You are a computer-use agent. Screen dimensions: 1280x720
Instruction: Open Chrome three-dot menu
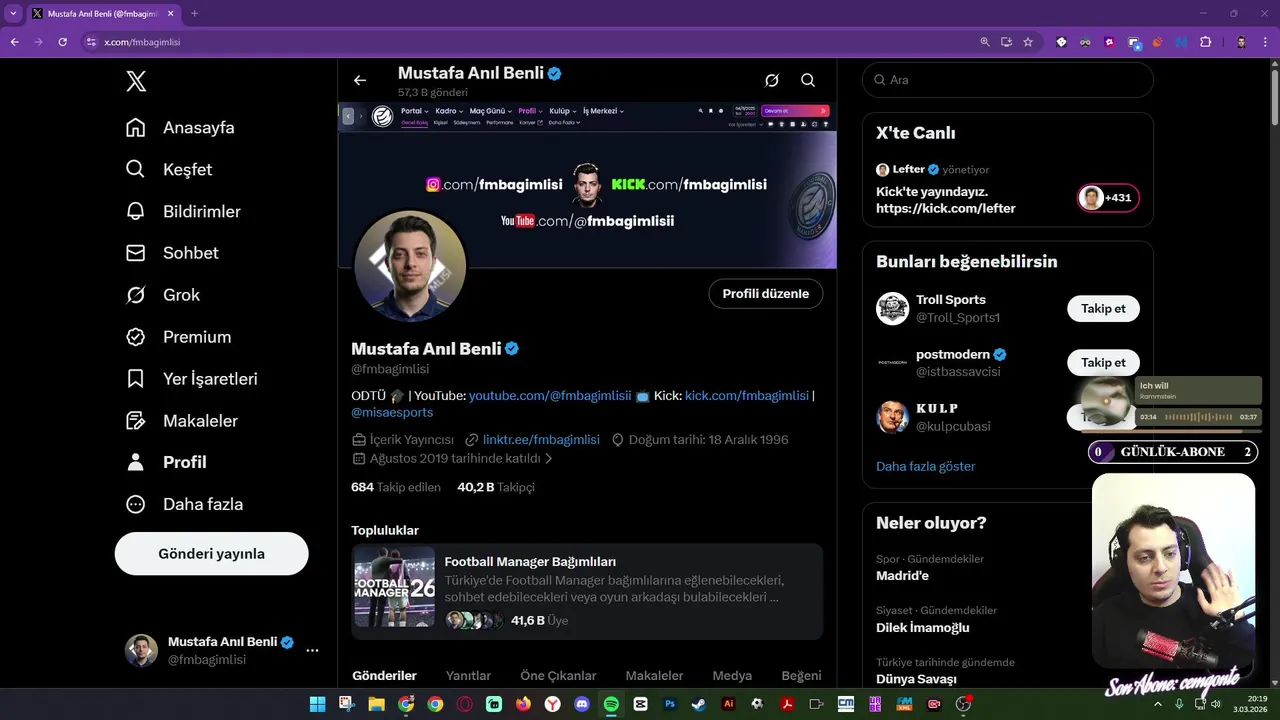point(1266,42)
